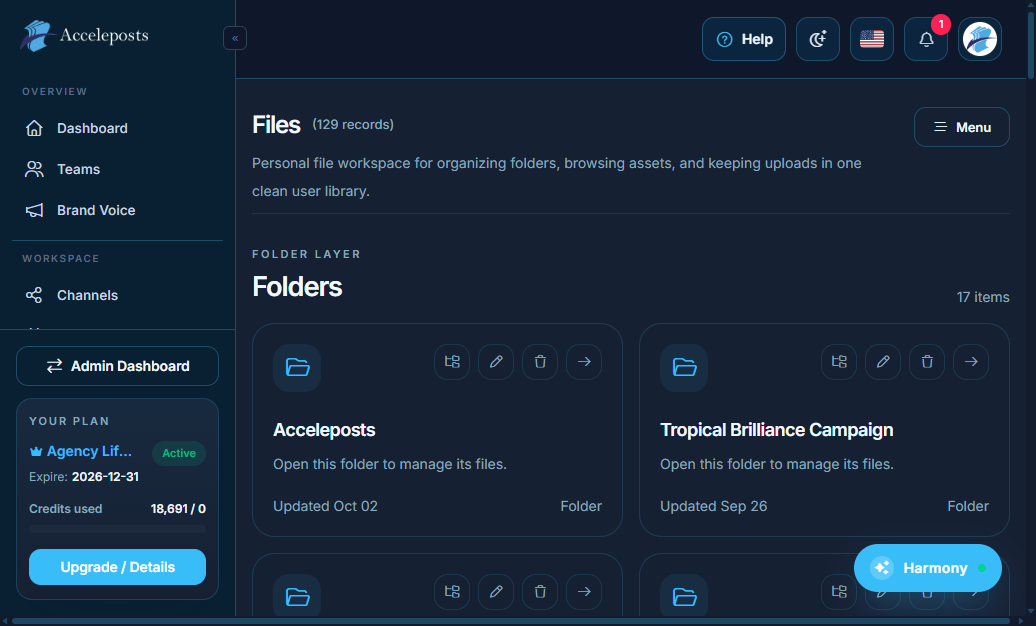Click the Acceleposts logo in sidebar
This screenshot has height=626, width=1036.
(85, 36)
